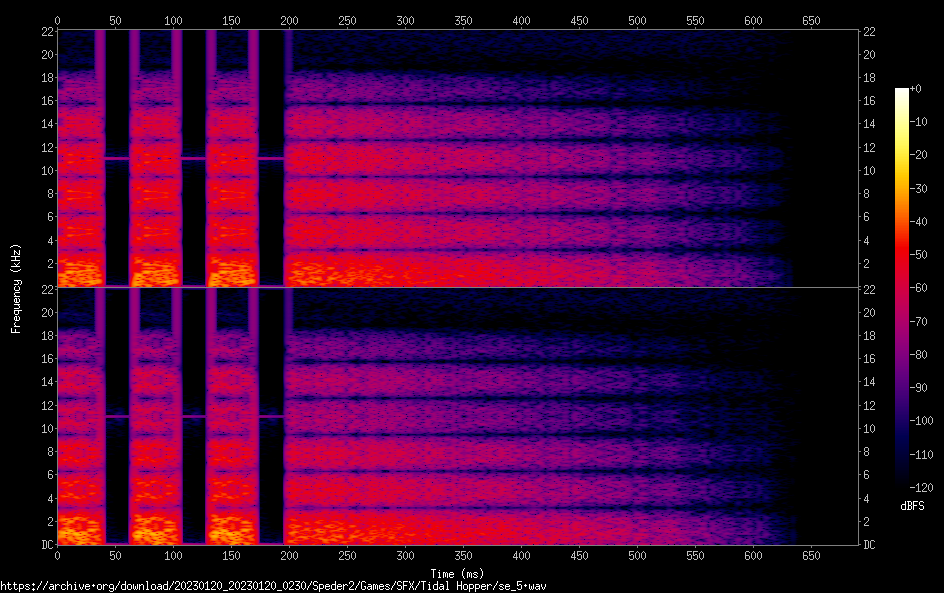944x593 pixels.
Task: Click the 0 tick on top time axis
Action: tap(57, 21)
